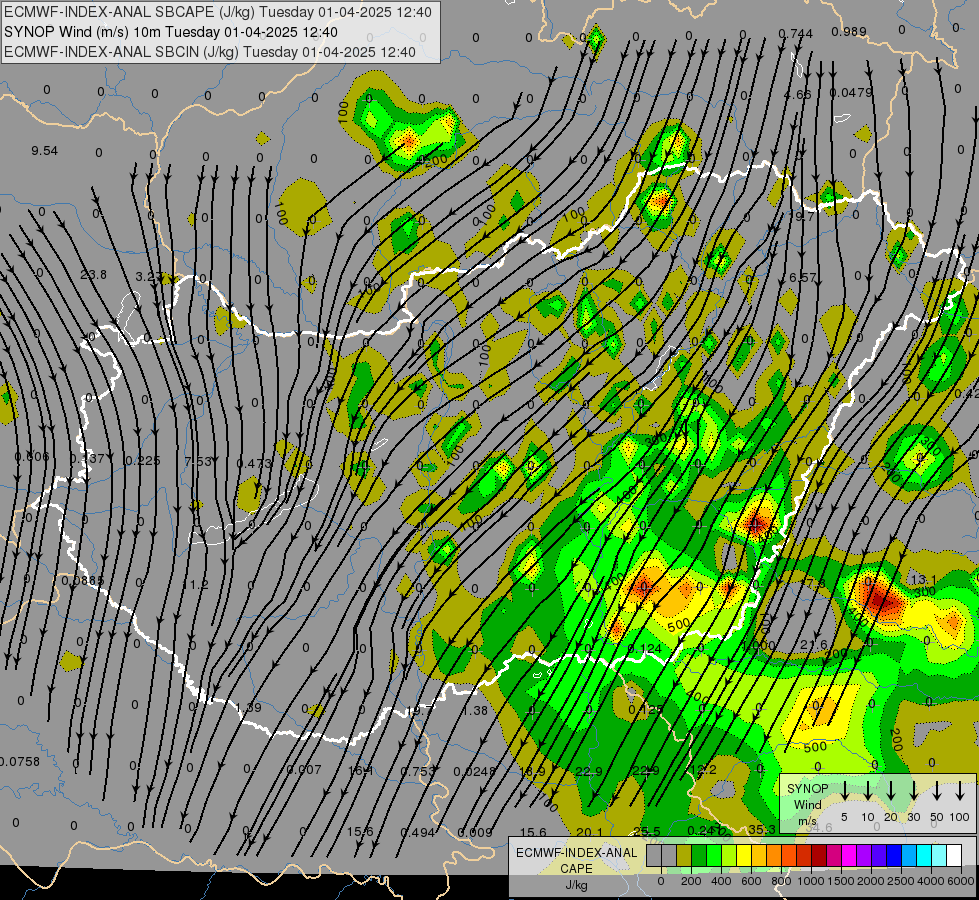Click the 1.38 value on the map

[475, 710]
